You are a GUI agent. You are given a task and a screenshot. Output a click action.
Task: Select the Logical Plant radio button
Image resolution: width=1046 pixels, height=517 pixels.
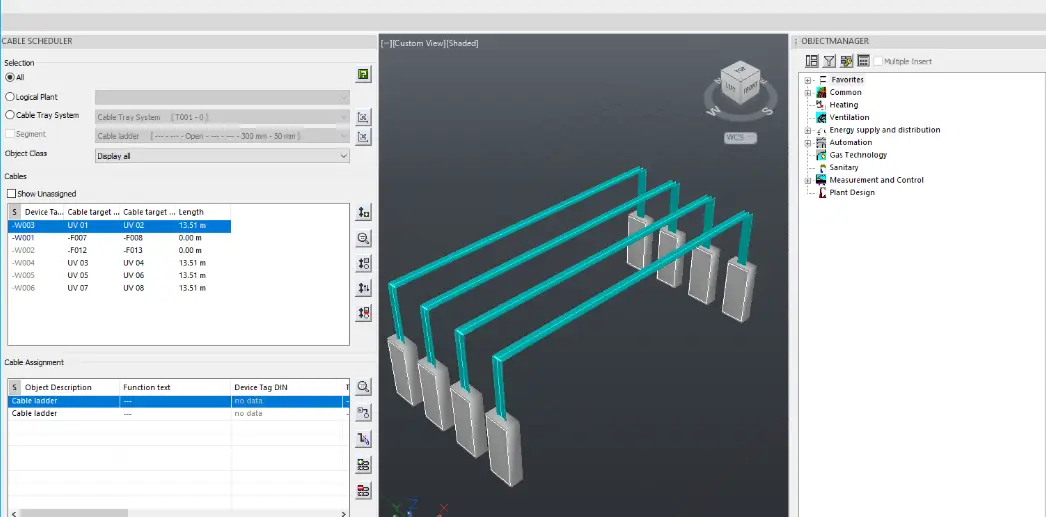point(11,97)
